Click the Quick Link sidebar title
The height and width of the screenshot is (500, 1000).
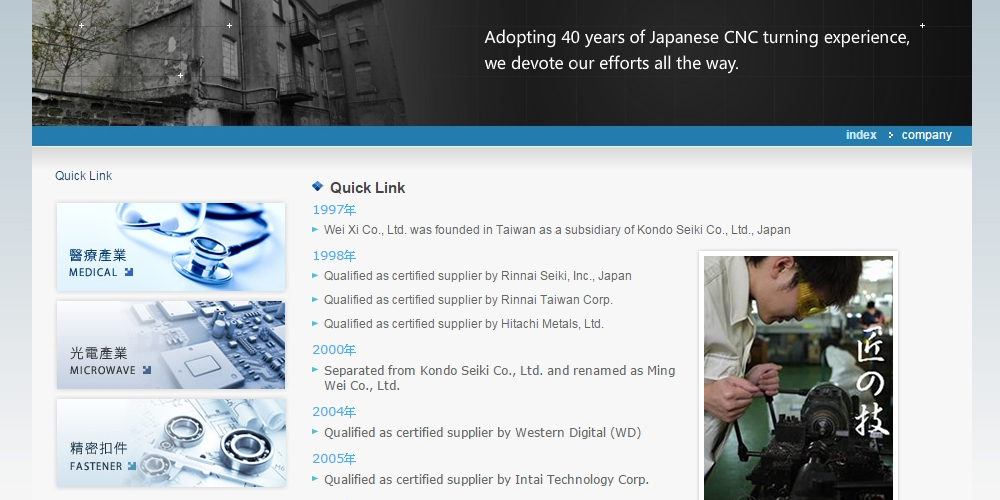pos(84,176)
